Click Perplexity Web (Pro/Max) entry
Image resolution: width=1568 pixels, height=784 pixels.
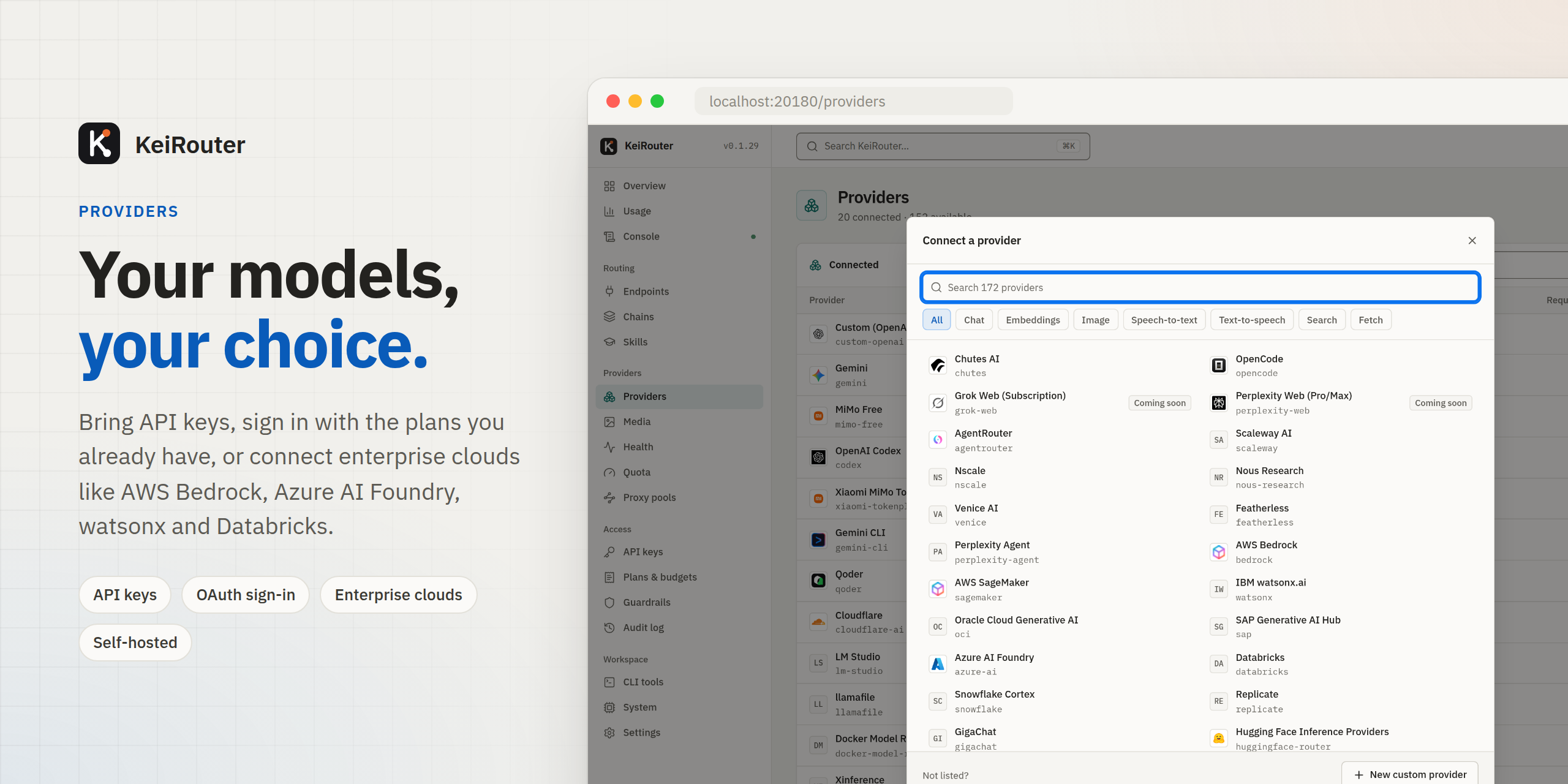1341,403
